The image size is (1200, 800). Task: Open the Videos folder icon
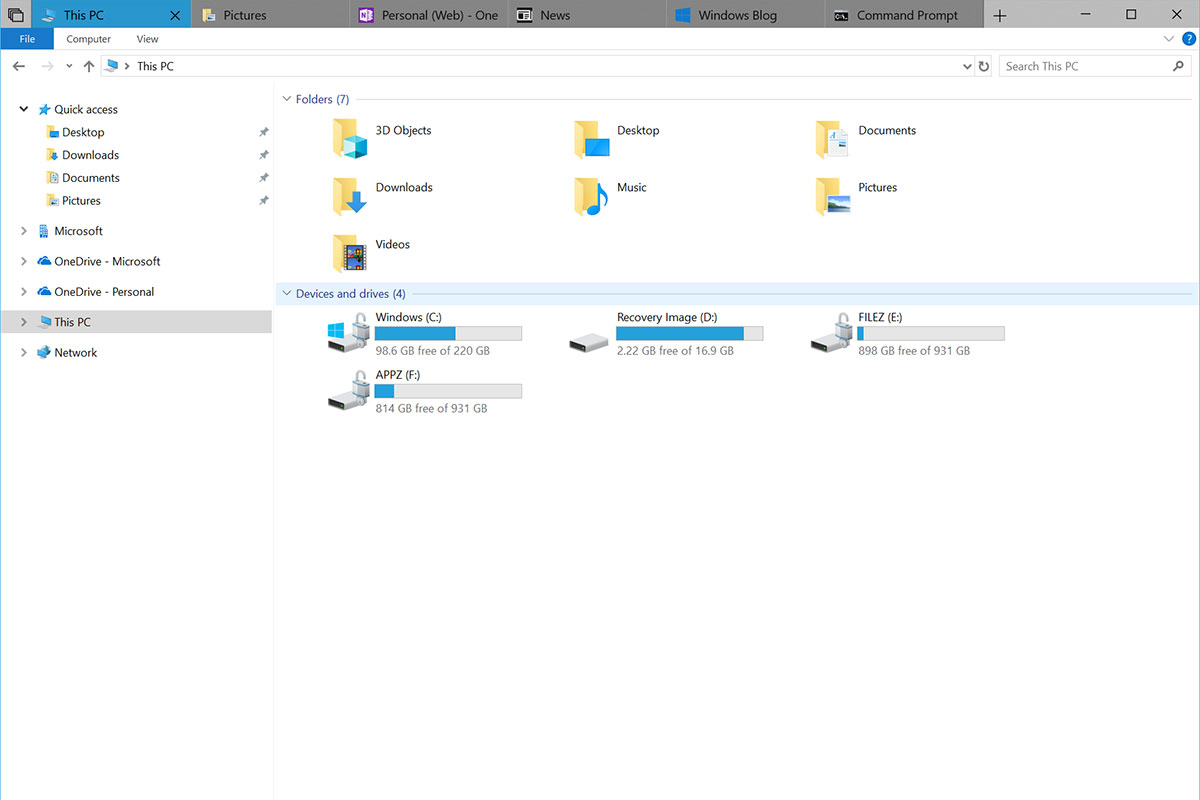click(350, 253)
